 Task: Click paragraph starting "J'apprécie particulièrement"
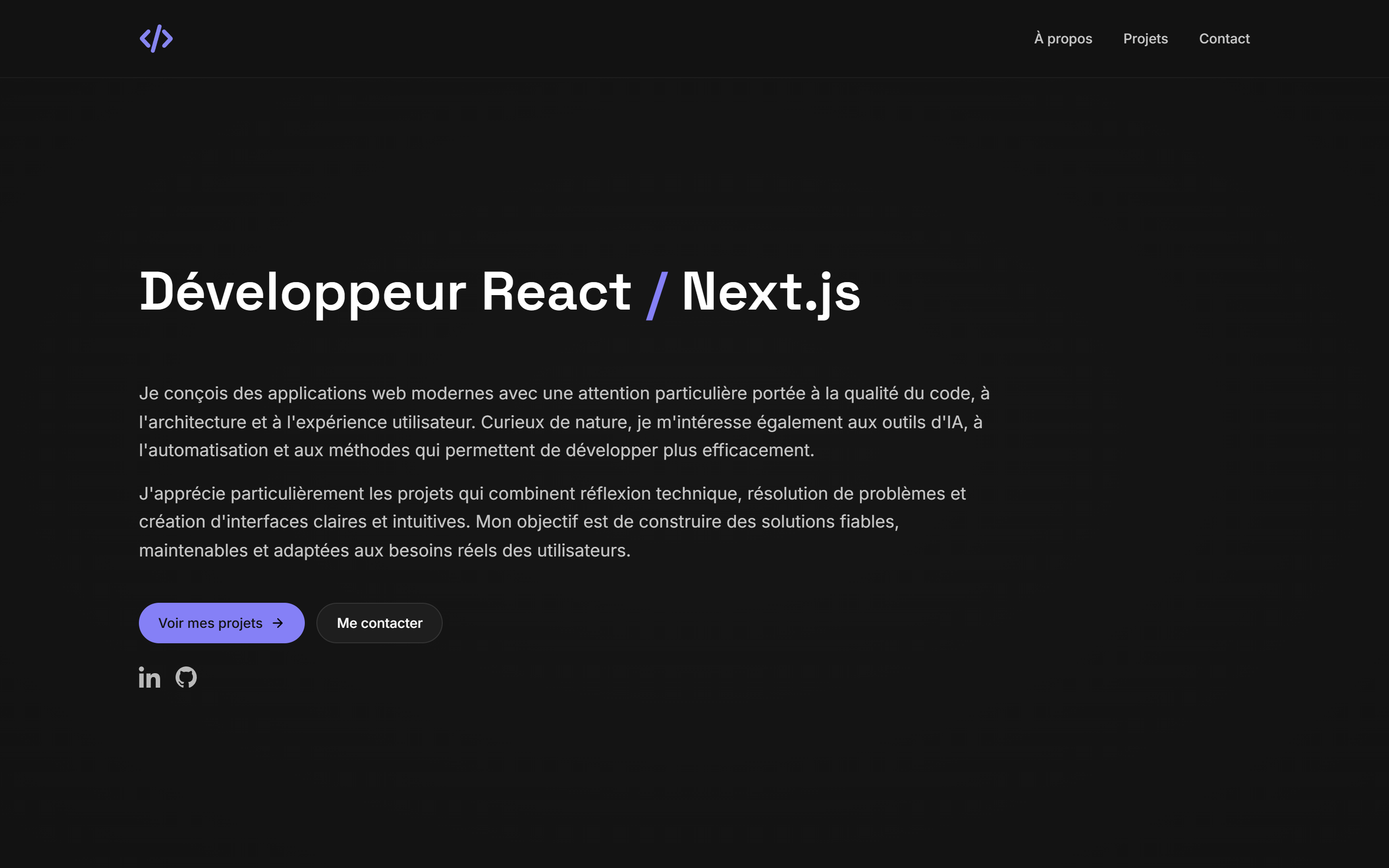point(552,522)
